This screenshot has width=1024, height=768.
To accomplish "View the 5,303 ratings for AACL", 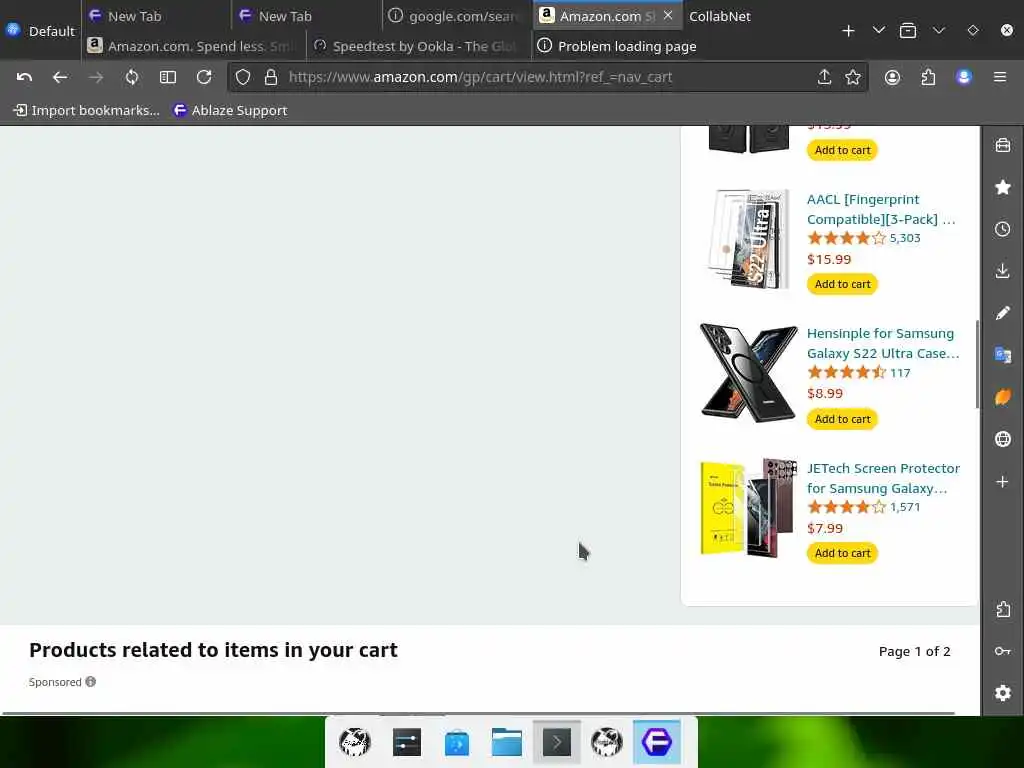I will point(904,238).
